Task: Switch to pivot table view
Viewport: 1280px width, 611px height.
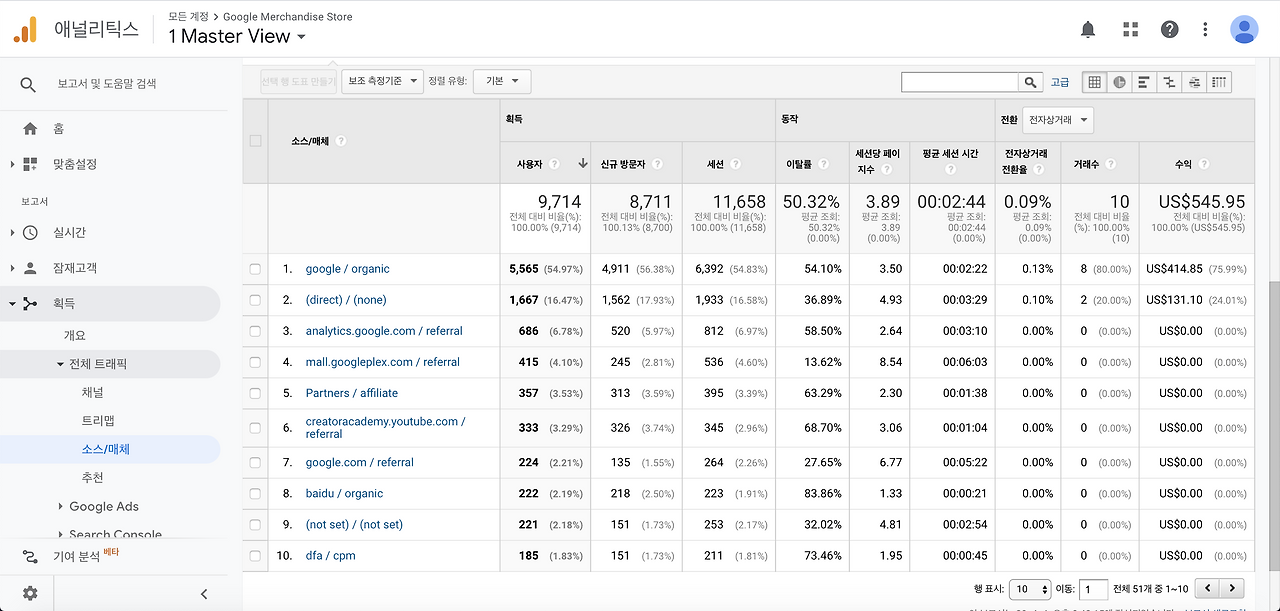Action: 1219,82
